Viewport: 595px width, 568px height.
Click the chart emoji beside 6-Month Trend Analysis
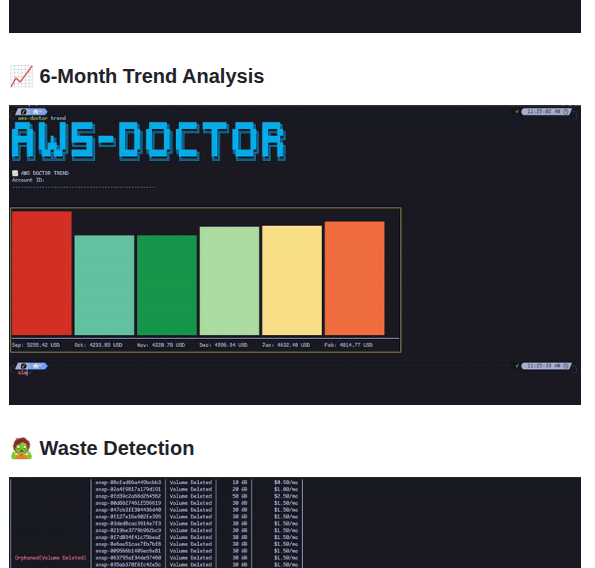[21, 76]
